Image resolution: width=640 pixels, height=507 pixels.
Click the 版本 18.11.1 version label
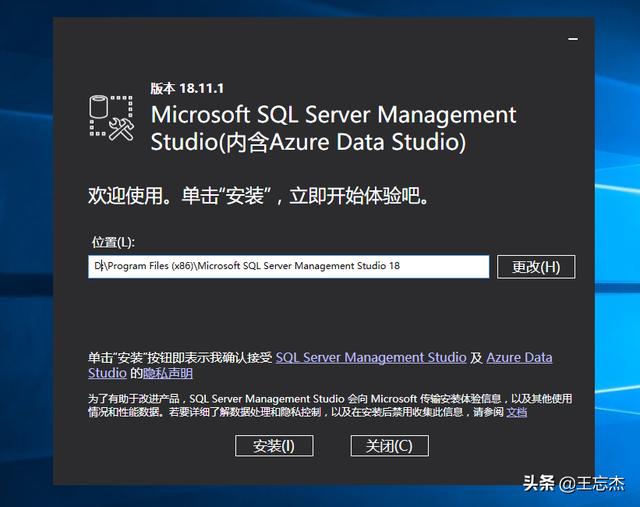[x=180, y=88]
